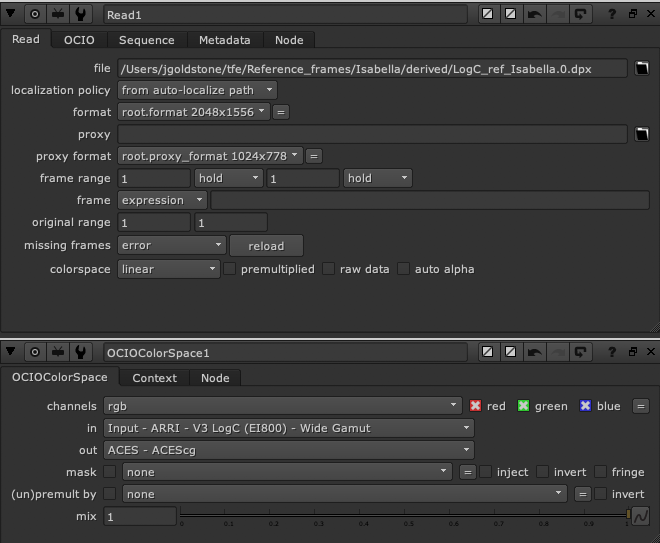The width and height of the screenshot is (660, 543).
Task: Open the missing frames error dropdown
Action: (171, 245)
